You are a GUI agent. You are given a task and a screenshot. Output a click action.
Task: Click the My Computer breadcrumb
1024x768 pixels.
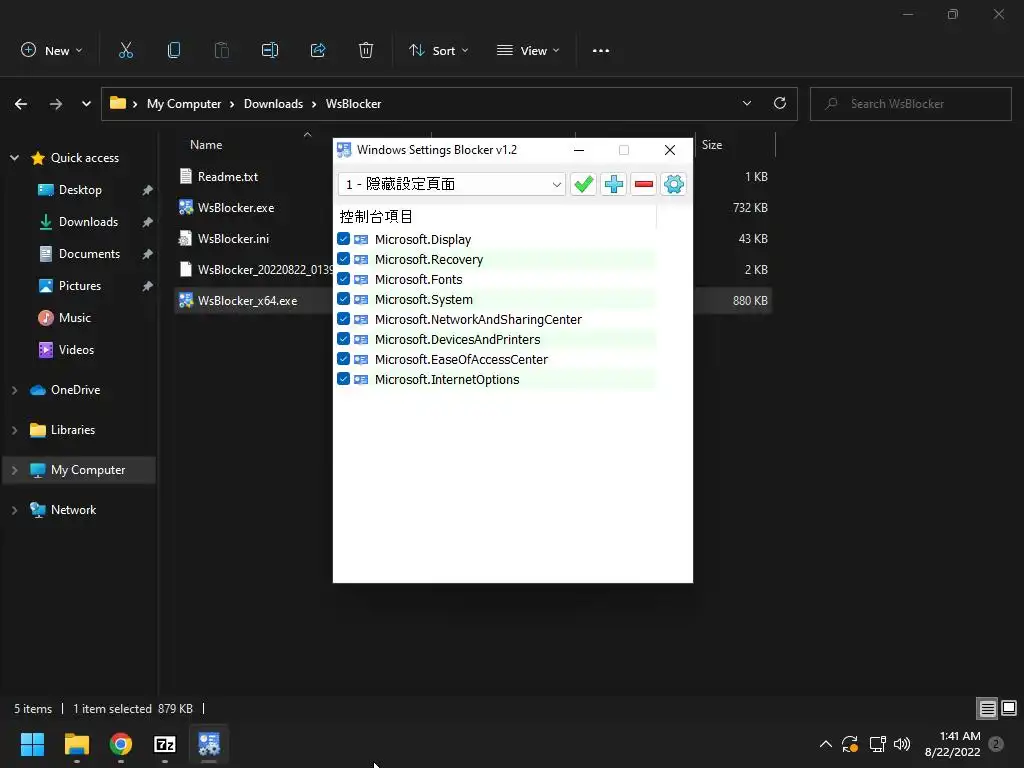point(184,104)
